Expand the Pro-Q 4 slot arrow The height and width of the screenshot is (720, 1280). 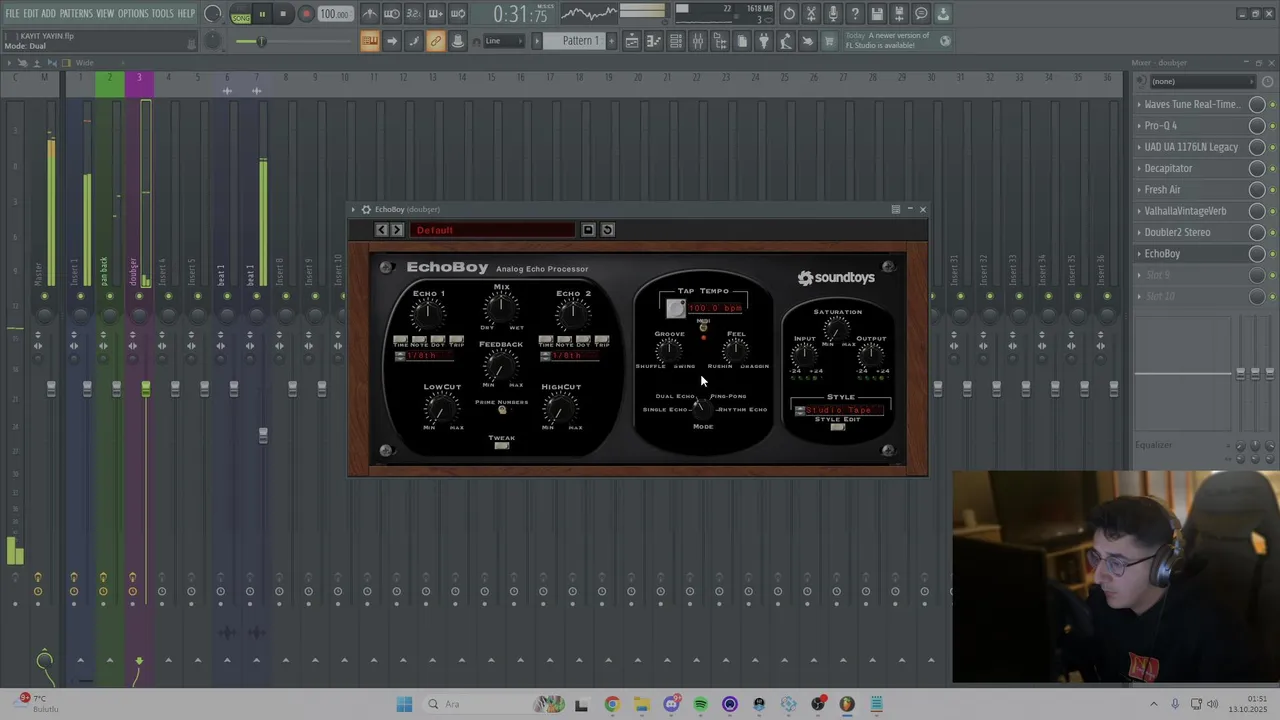pos(1139,126)
